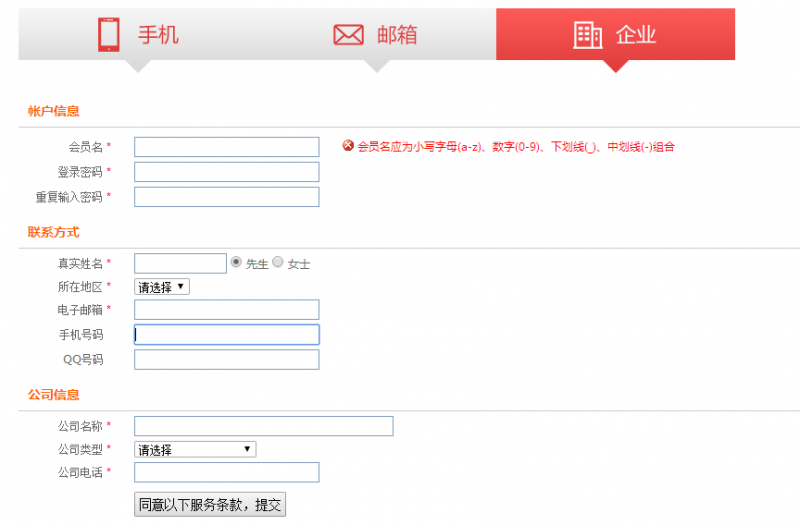Click the 所在地区 field label

pos(80,287)
